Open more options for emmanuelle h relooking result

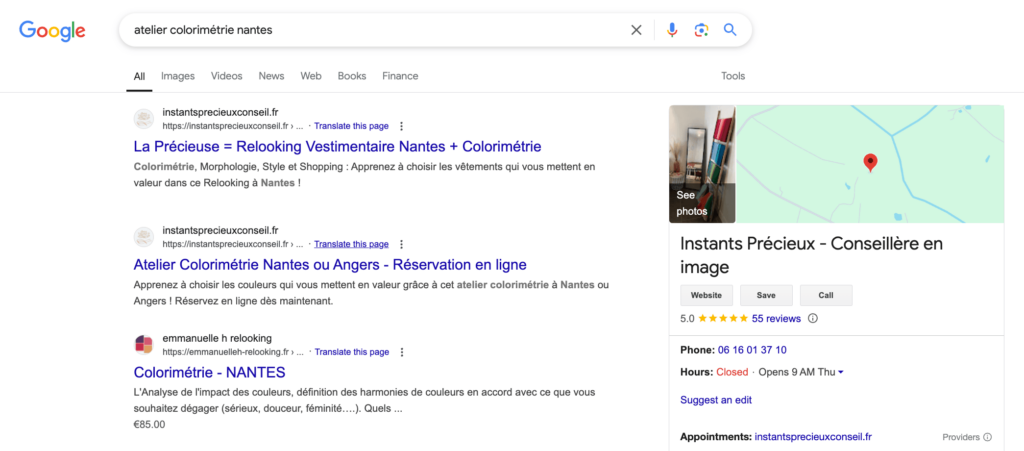(x=402, y=352)
